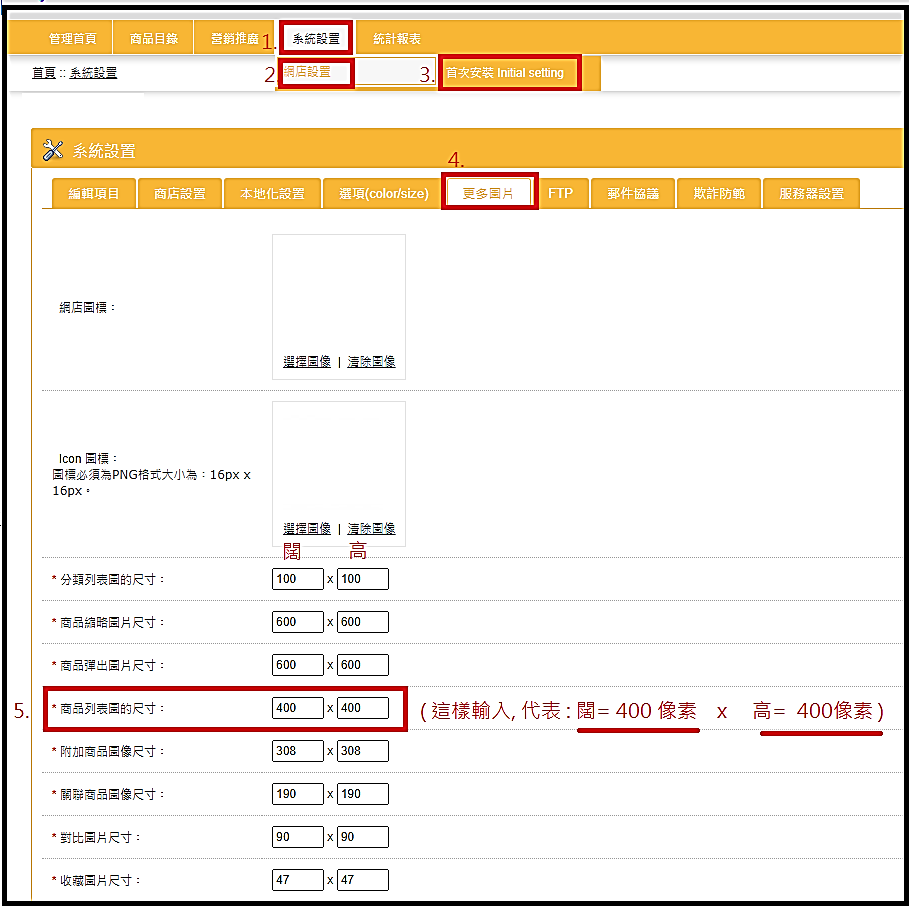Click 首頁 breadcrumb link
The height and width of the screenshot is (906, 909).
point(43,73)
